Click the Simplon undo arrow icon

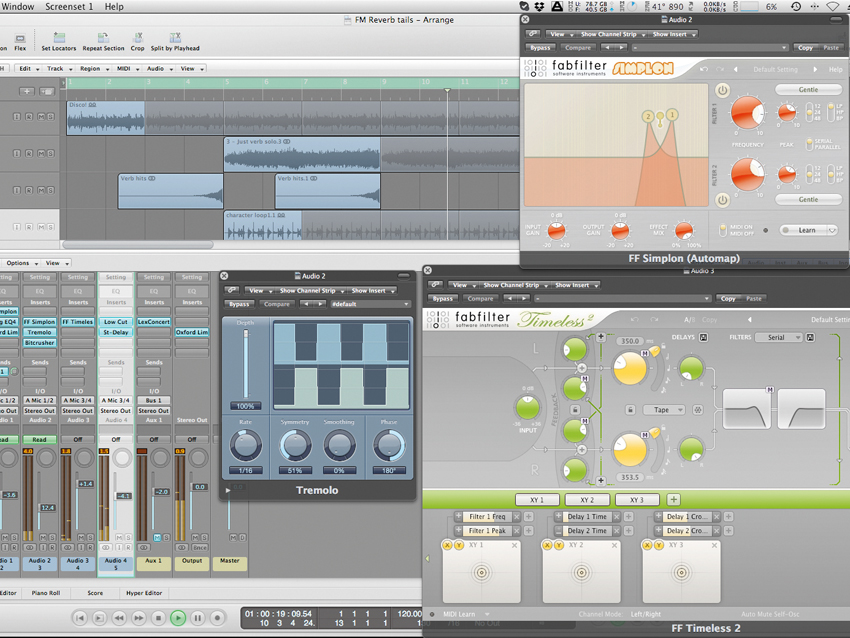point(703,69)
